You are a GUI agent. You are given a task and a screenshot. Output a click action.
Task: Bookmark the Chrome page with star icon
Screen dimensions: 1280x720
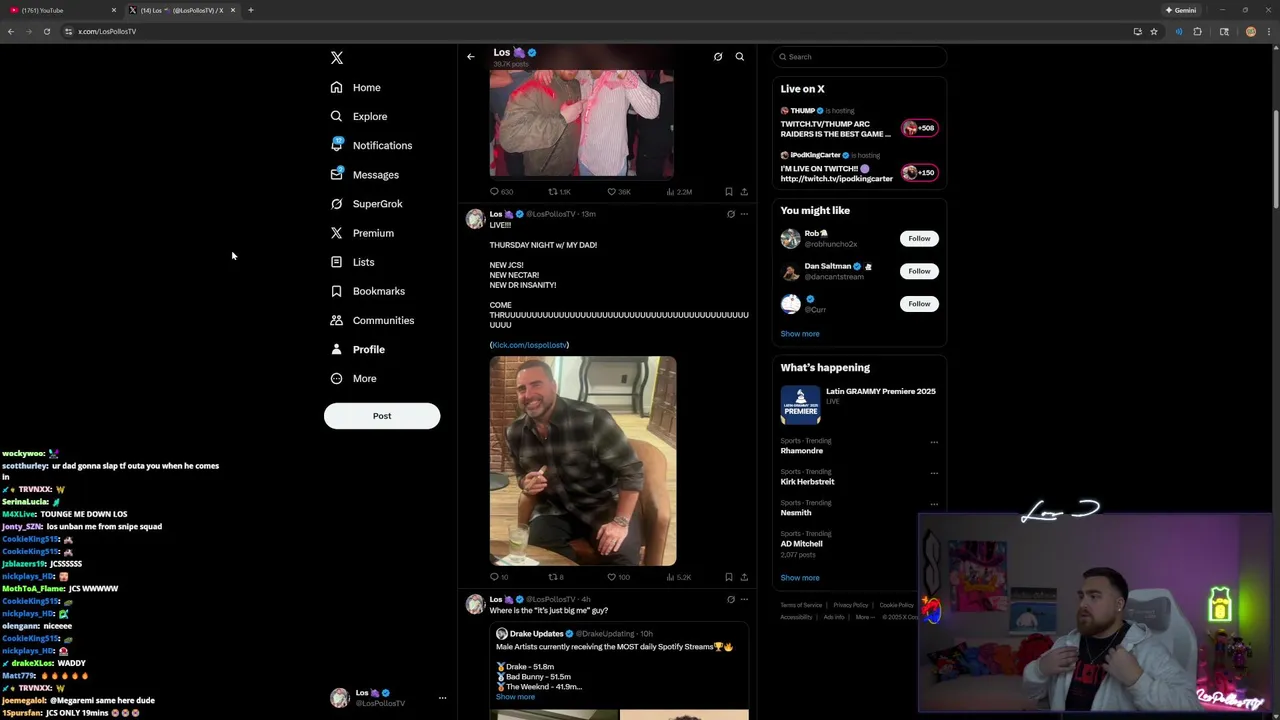pos(1154,31)
